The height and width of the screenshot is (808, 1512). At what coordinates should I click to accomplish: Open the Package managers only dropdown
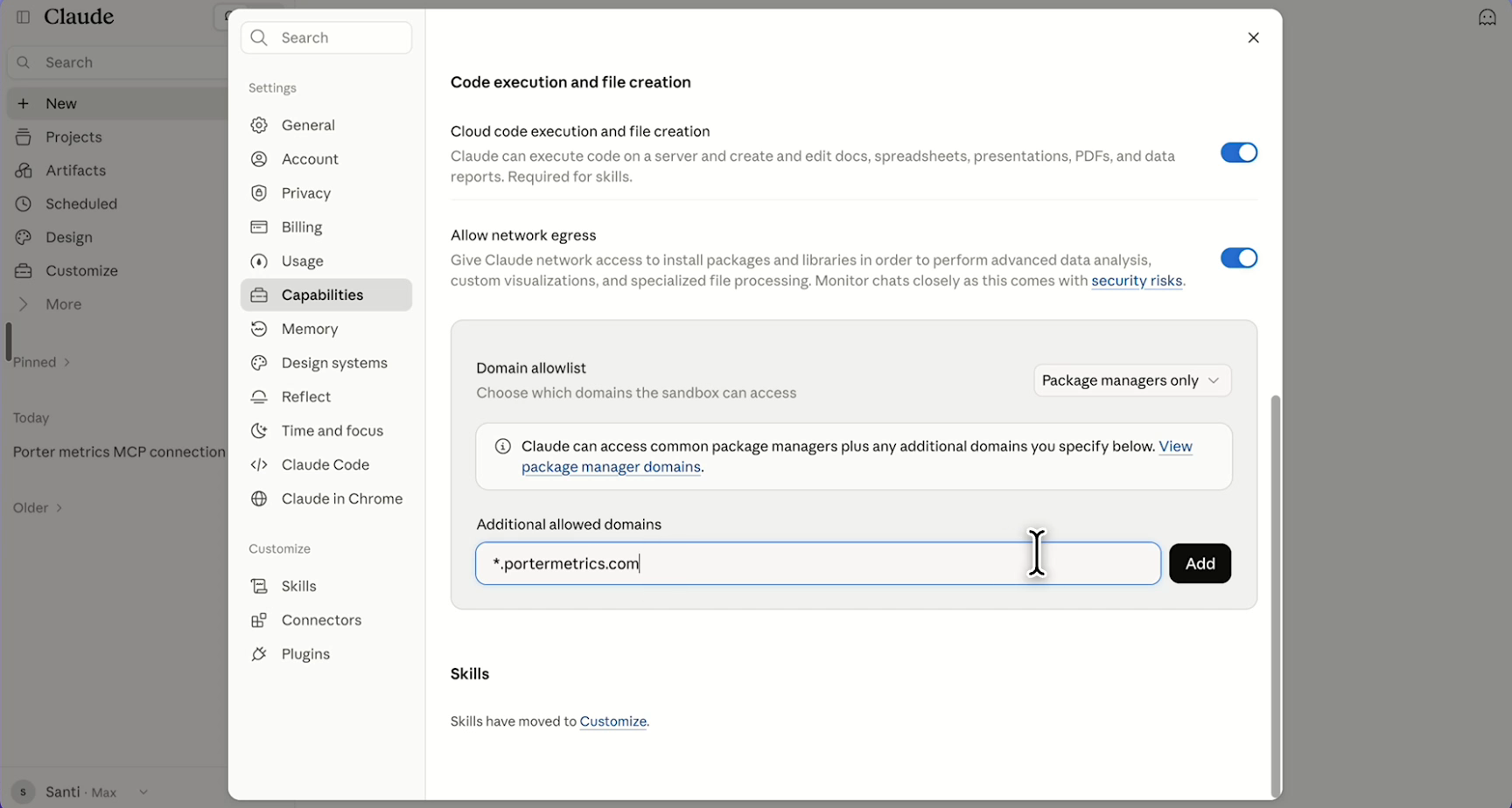coord(1132,380)
